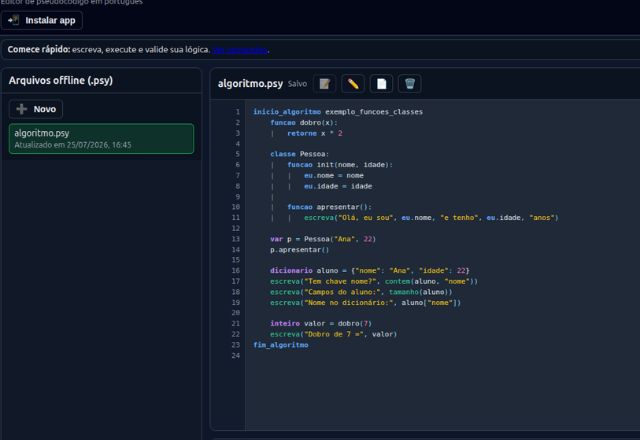Click 'p.apresentar()' in line 14
The image size is (640, 440).
pyautogui.click(x=299, y=249)
